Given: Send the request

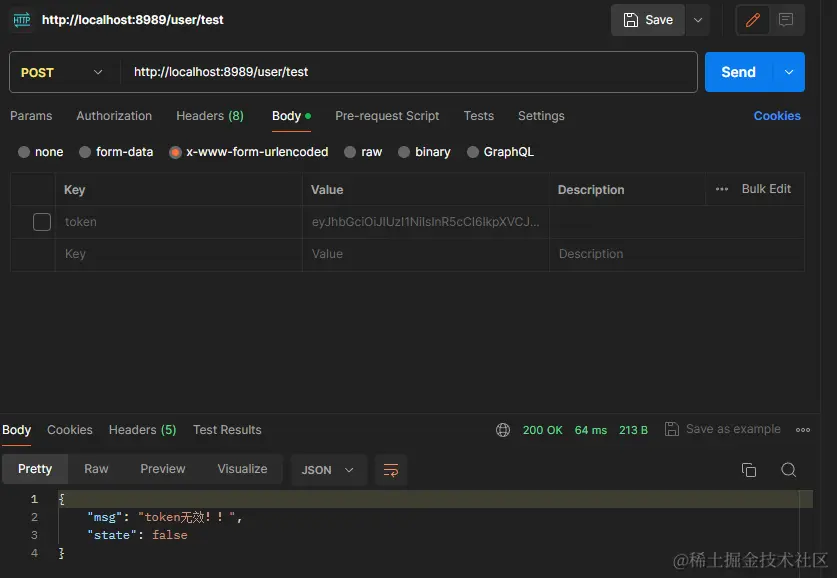Looking at the screenshot, I should pyautogui.click(x=738, y=72).
